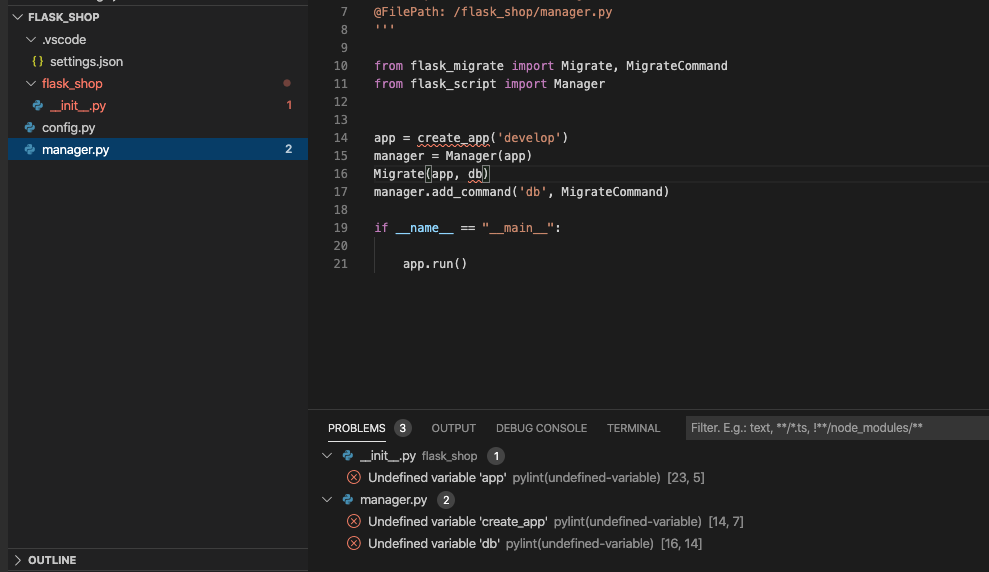Collapse __init__.py group in Problems panel
Image resolution: width=989 pixels, height=572 pixels.
click(x=327, y=455)
